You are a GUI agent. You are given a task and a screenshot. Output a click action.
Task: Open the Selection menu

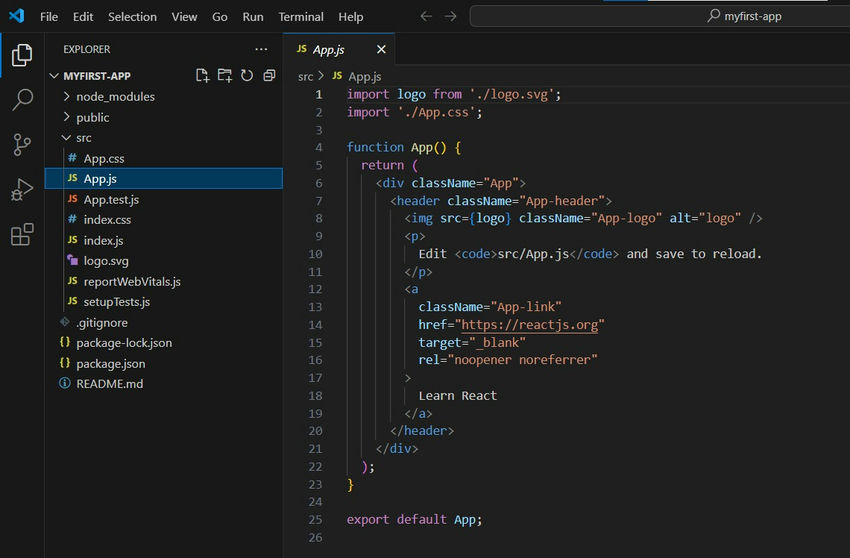pos(132,17)
